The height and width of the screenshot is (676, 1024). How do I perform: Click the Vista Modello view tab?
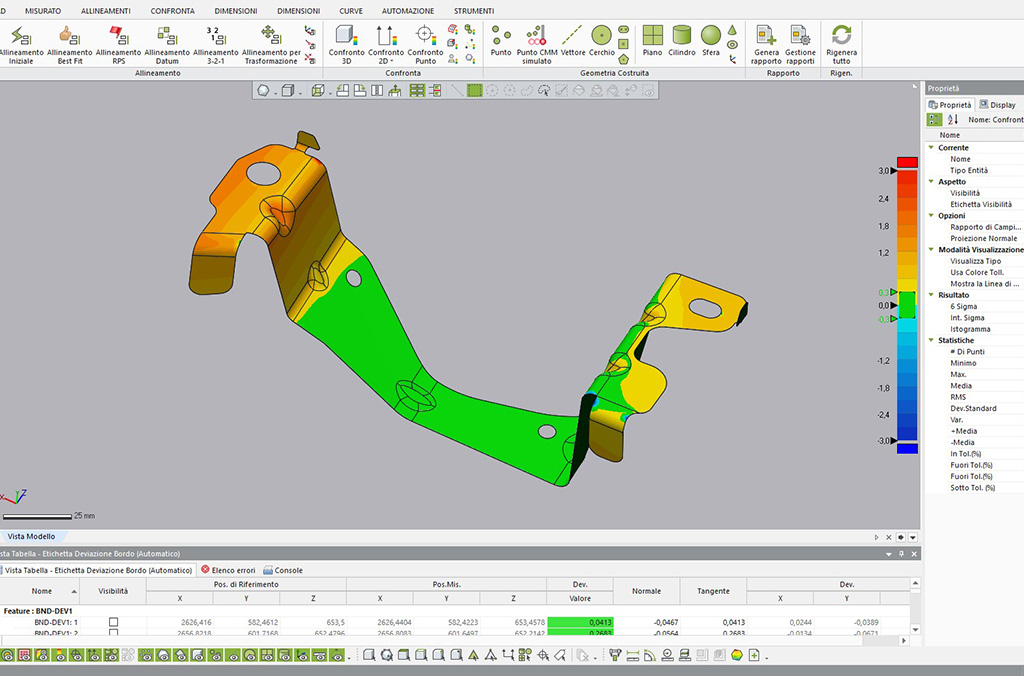click(x=31, y=536)
